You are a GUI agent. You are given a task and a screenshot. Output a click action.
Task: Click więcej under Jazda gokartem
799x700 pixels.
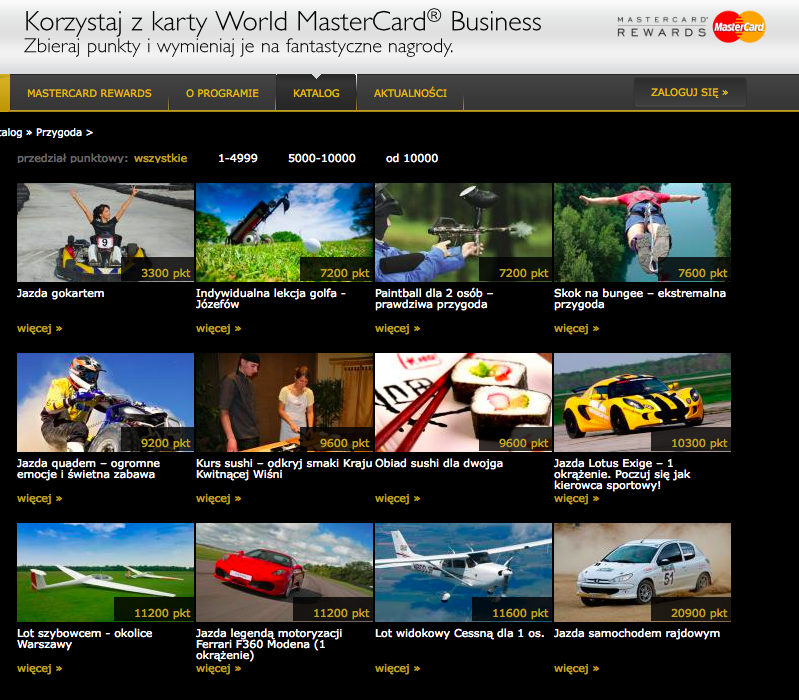[40, 329]
